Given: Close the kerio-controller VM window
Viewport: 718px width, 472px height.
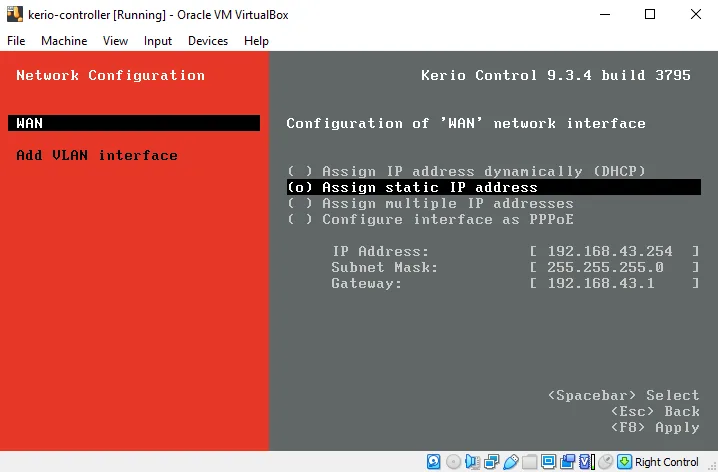Looking at the screenshot, I should click(x=696, y=14).
